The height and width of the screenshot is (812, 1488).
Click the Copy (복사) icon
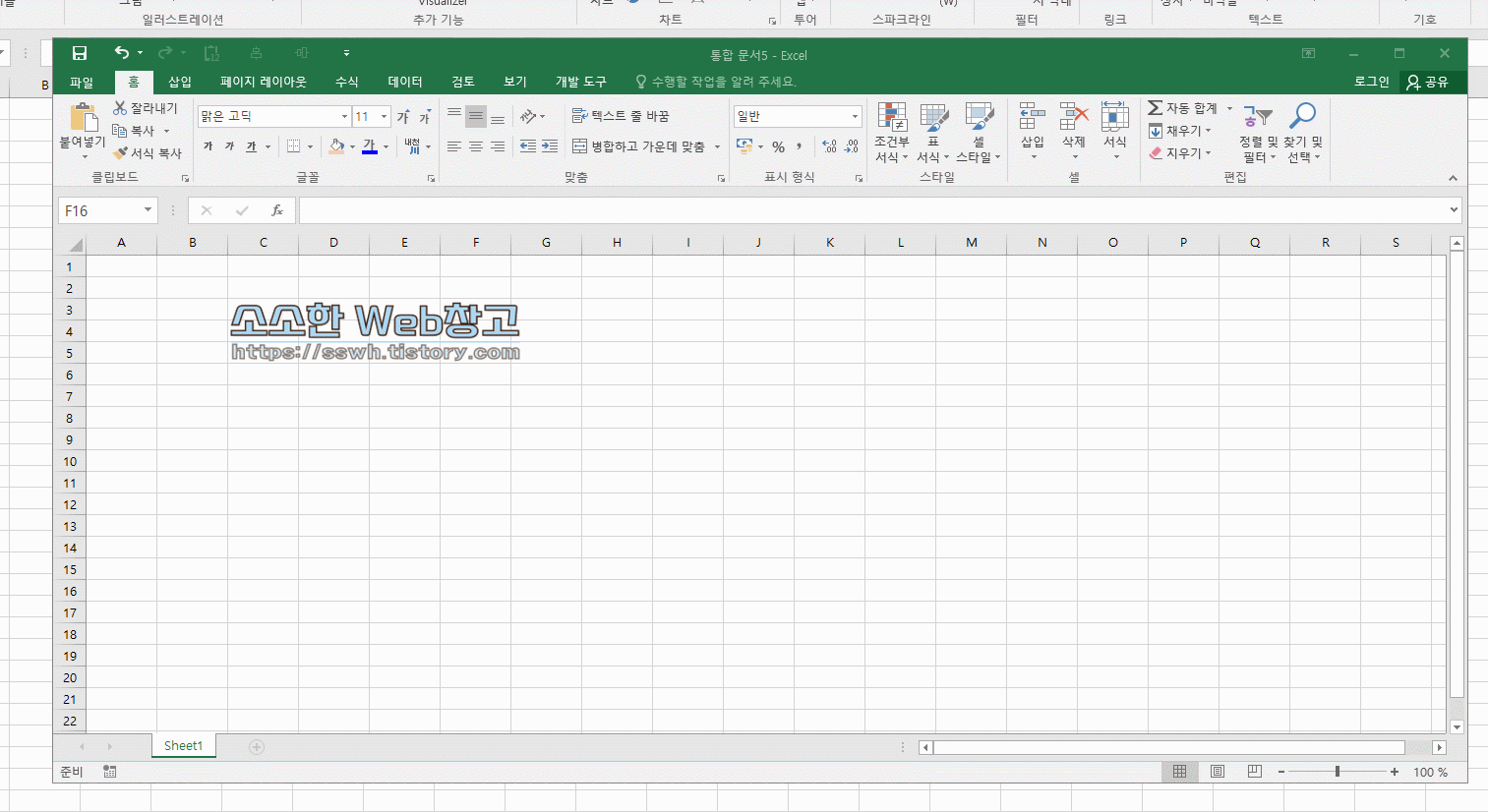[120, 131]
